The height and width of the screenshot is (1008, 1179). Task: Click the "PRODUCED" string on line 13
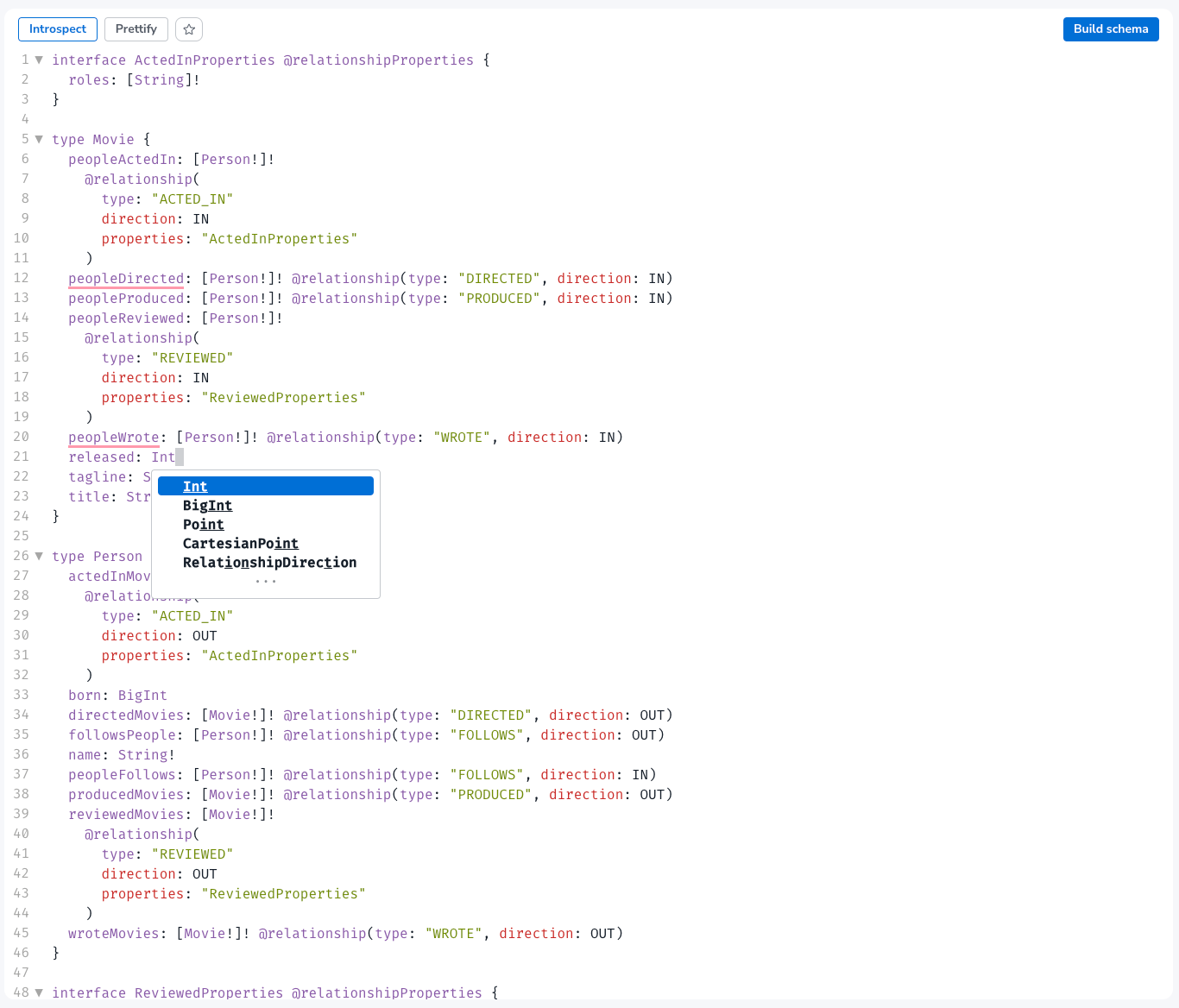pyautogui.click(x=499, y=299)
